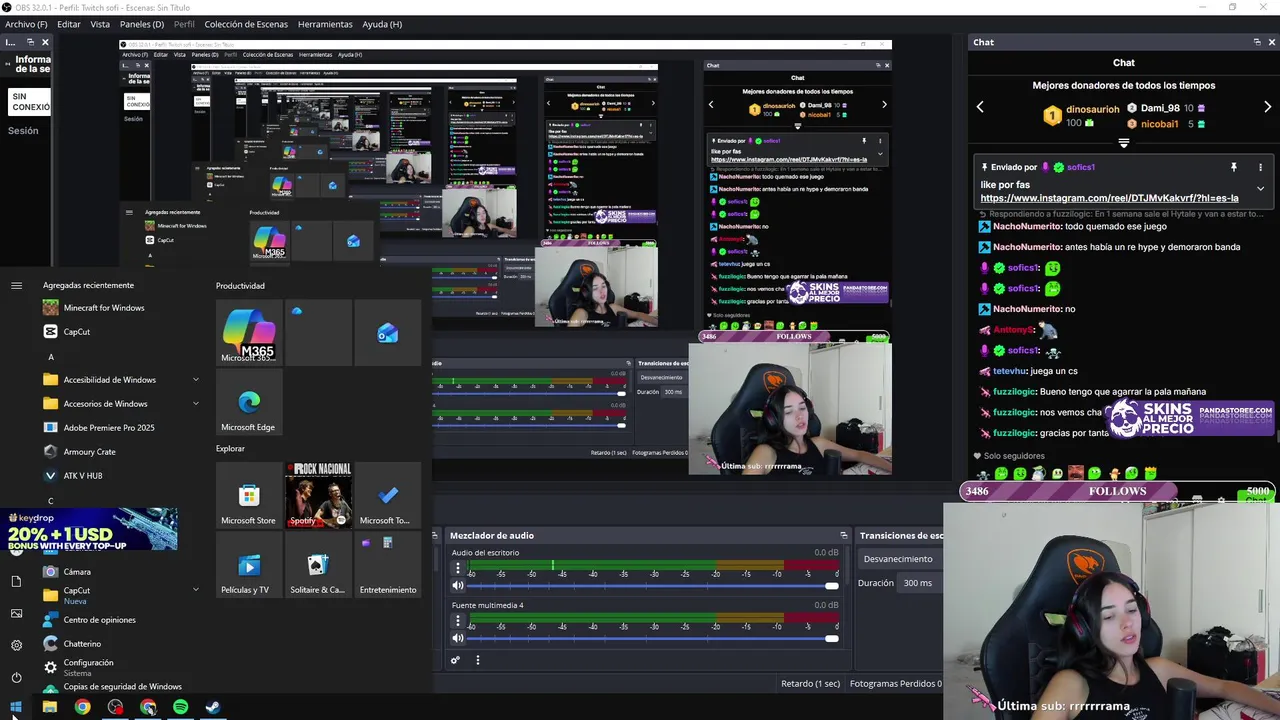The width and height of the screenshot is (1280, 720).
Task: Undock the Mezclador de audio panel
Action: (843, 535)
